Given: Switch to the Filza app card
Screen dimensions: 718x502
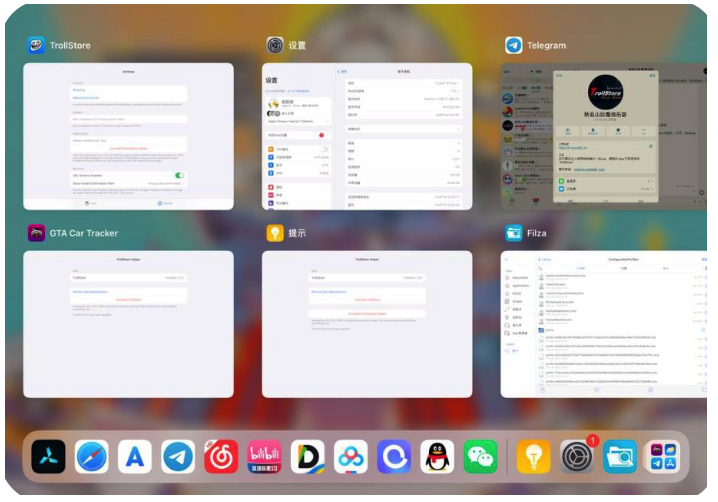Looking at the screenshot, I should 605,324.
